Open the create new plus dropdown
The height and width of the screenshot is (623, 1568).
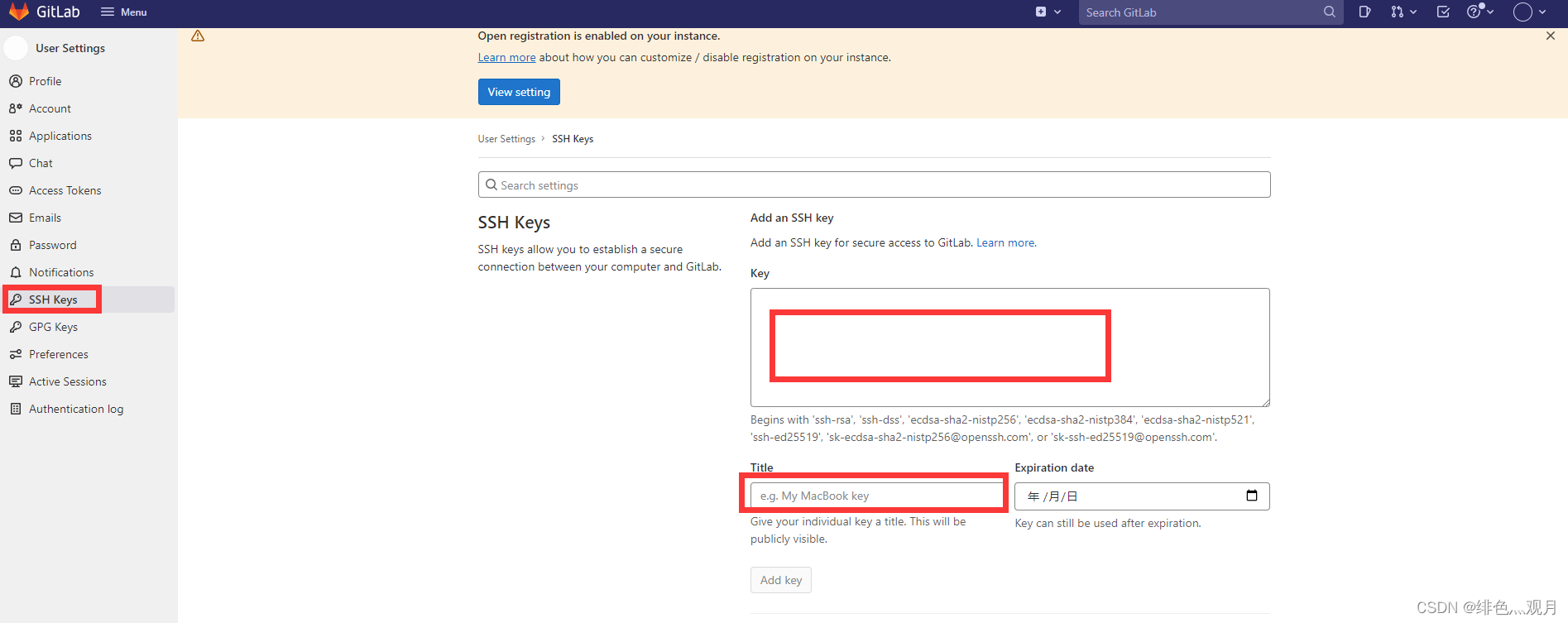tap(1048, 12)
